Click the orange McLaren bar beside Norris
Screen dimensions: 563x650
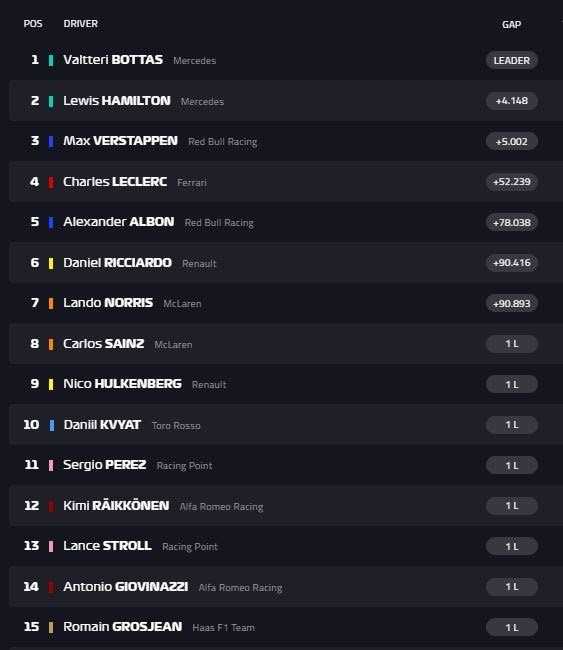pos(51,303)
